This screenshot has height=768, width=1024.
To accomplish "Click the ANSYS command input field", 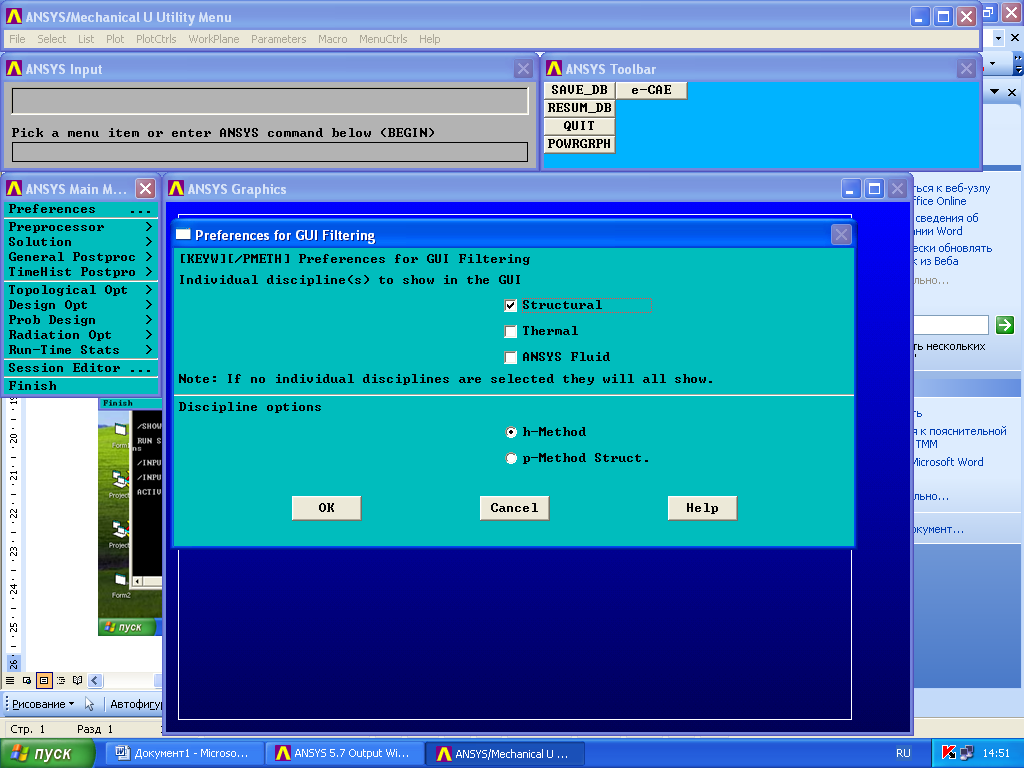I will click(270, 152).
